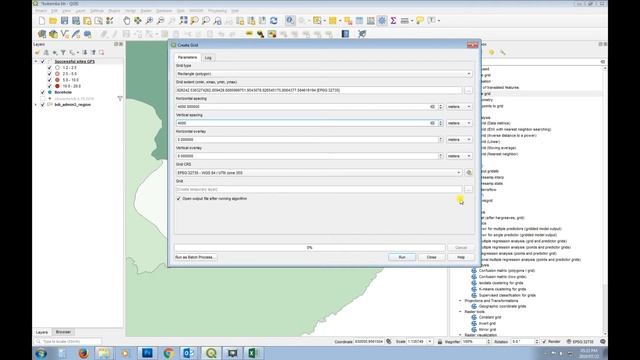Toggle 'Open output file after running algorithm' checkbox
Image resolution: width=640 pixels, height=360 pixels.
(x=178, y=199)
